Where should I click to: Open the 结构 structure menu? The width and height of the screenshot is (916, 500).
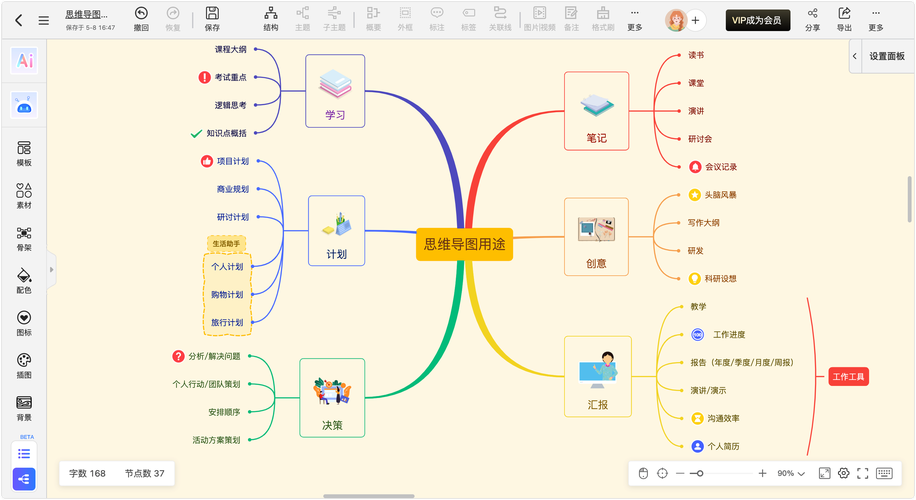coord(271,19)
